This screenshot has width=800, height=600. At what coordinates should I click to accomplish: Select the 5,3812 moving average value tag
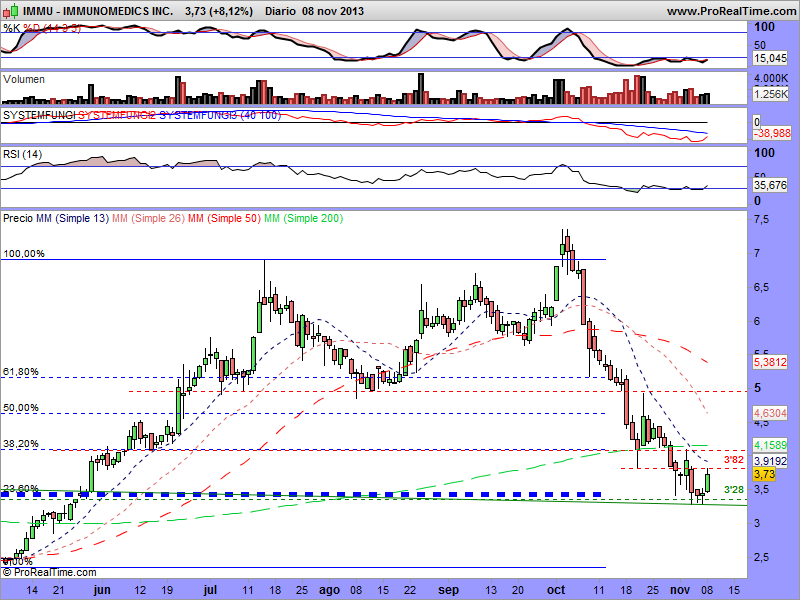(770, 362)
